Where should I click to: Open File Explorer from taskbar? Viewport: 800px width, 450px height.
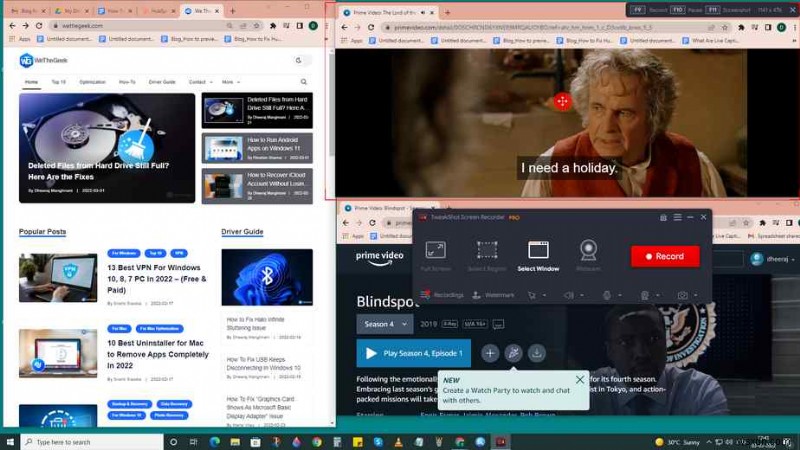(x=235, y=442)
